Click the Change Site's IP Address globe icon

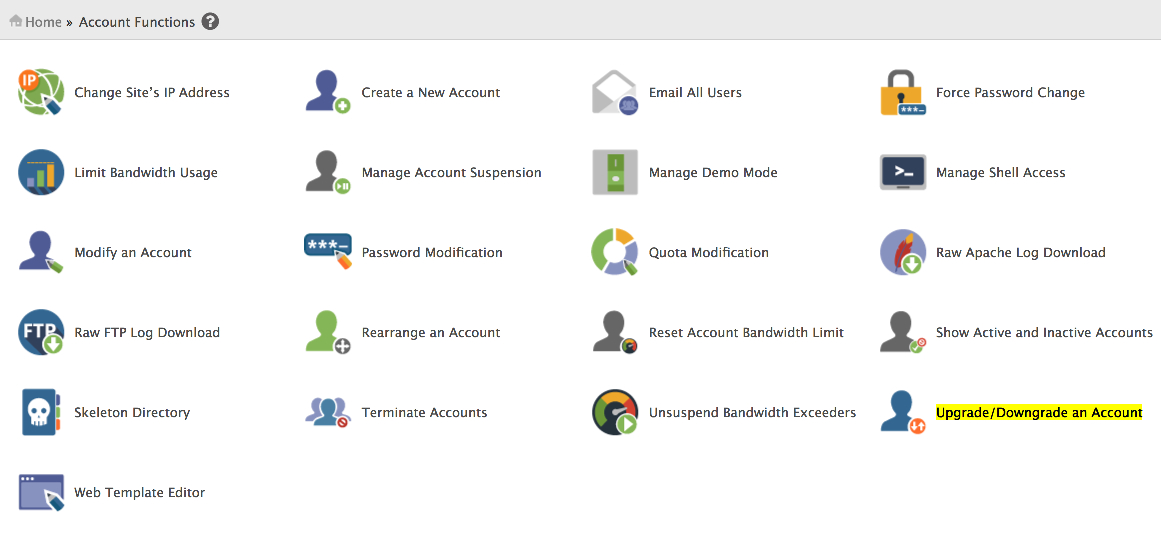click(41, 92)
